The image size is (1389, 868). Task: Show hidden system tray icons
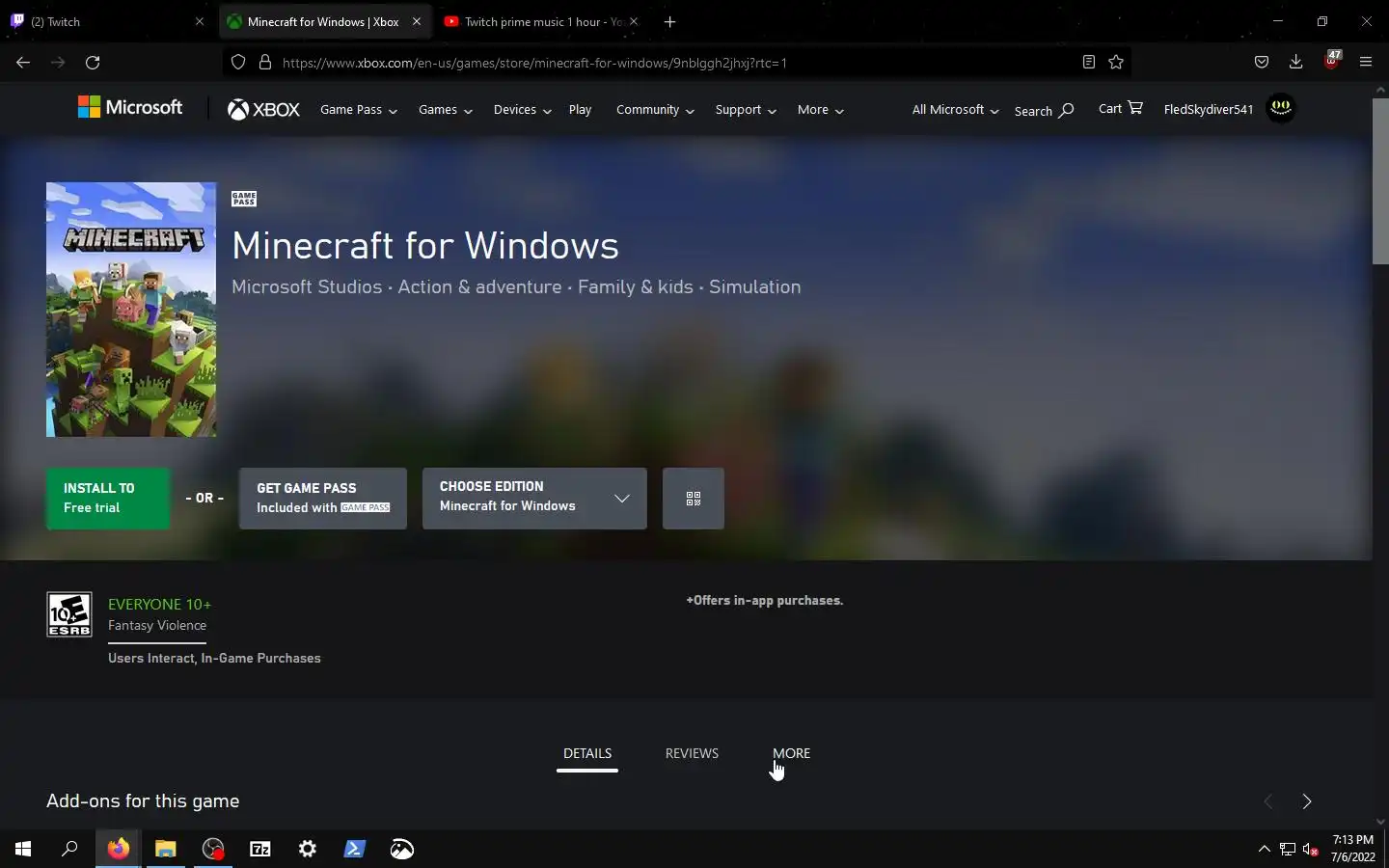pyautogui.click(x=1264, y=849)
